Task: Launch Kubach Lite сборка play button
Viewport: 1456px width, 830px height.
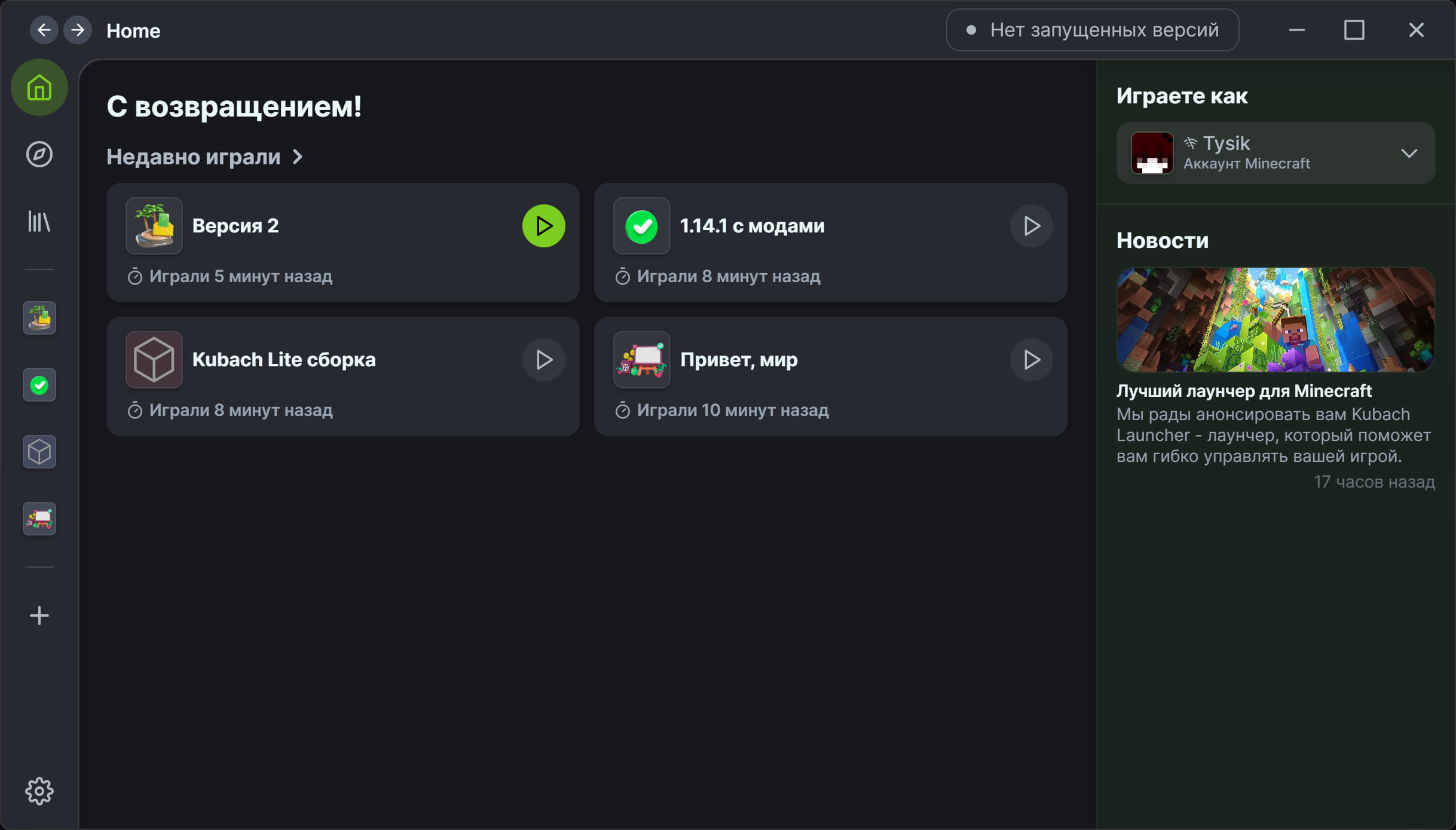Action: tap(543, 360)
